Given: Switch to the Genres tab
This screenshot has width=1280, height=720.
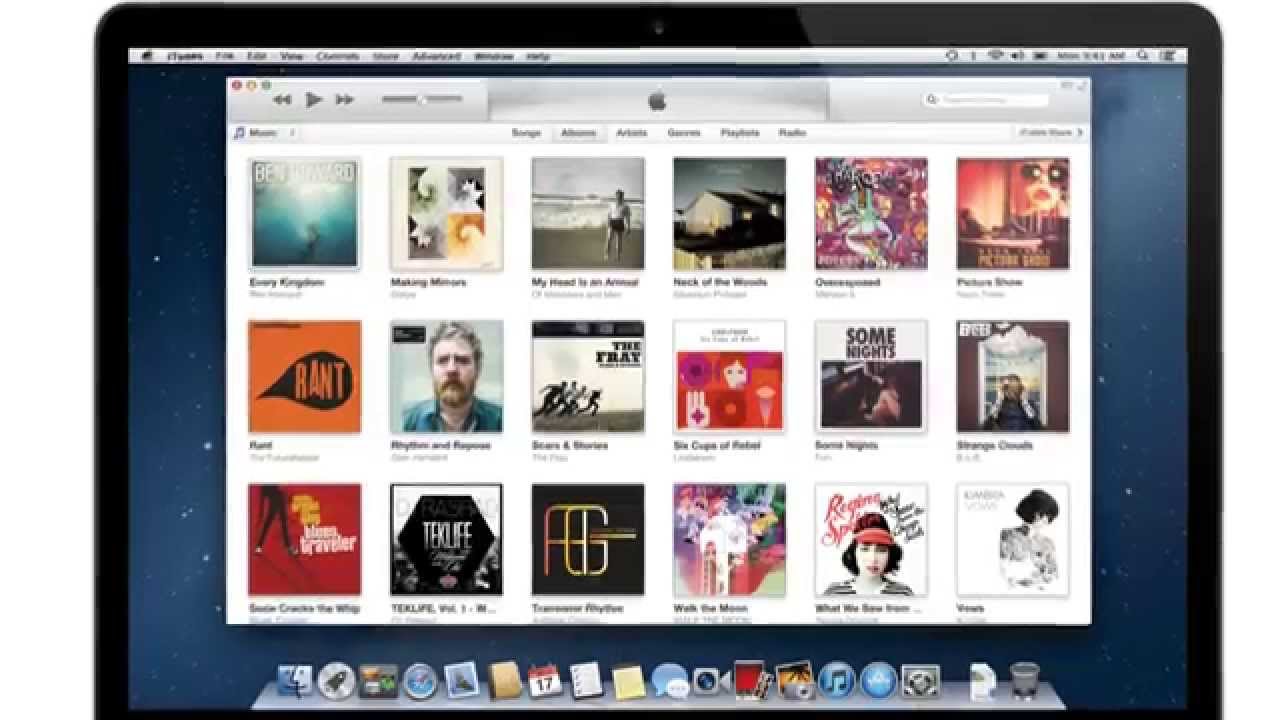Looking at the screenshot, I should pyautogui.click(x=684, y=132).
